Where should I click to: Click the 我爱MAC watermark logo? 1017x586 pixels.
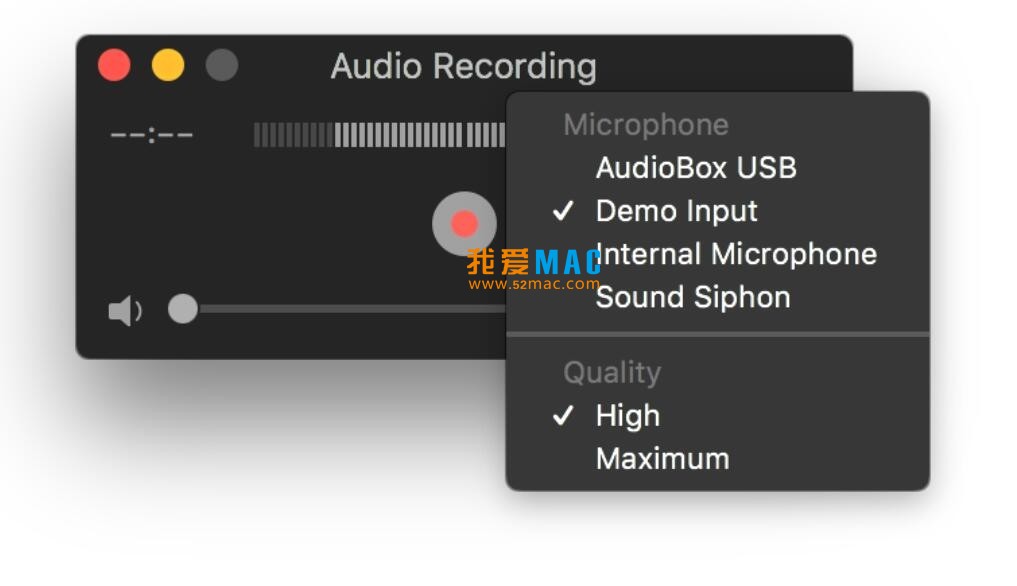[x=532, y=262]
